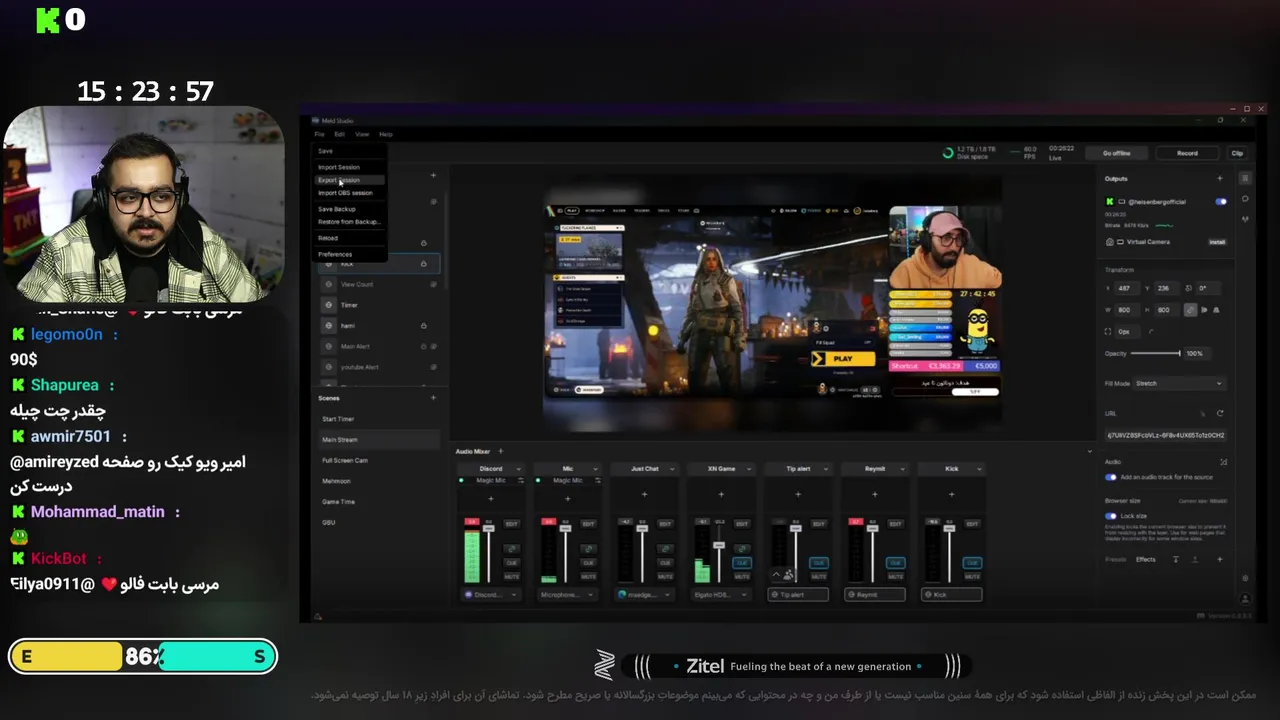
Task: Install the Virtual Camera
Action: pyautogui.click(x=1217, y=242)
